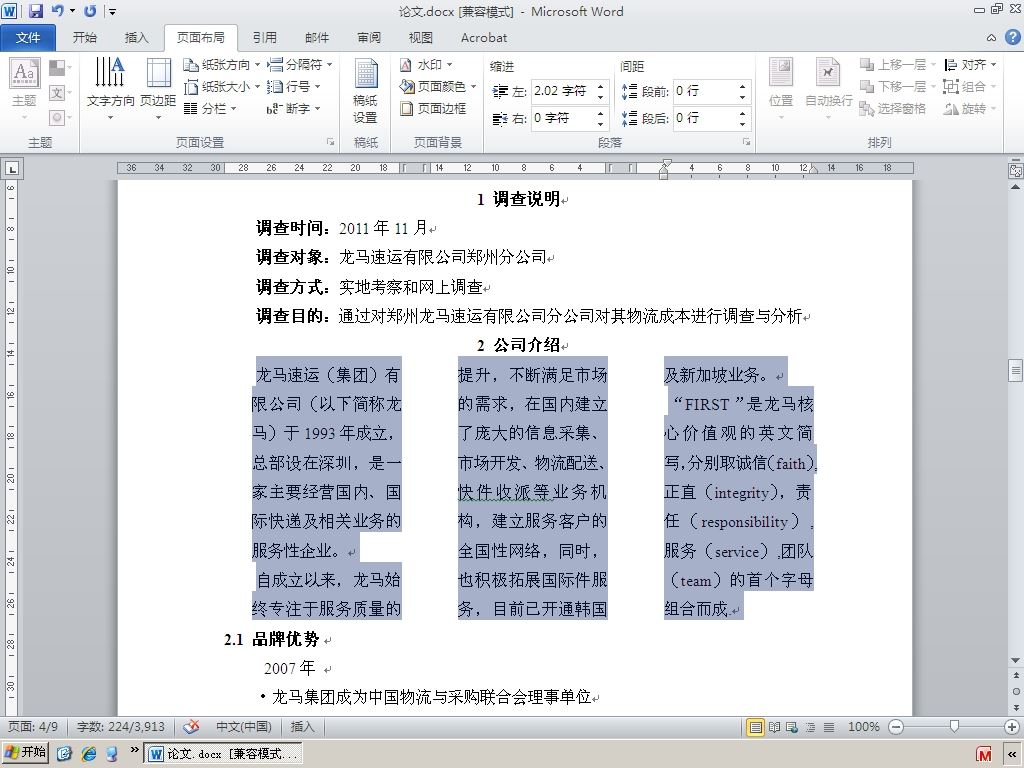Click the spelling check status icon

pos(191,726)
